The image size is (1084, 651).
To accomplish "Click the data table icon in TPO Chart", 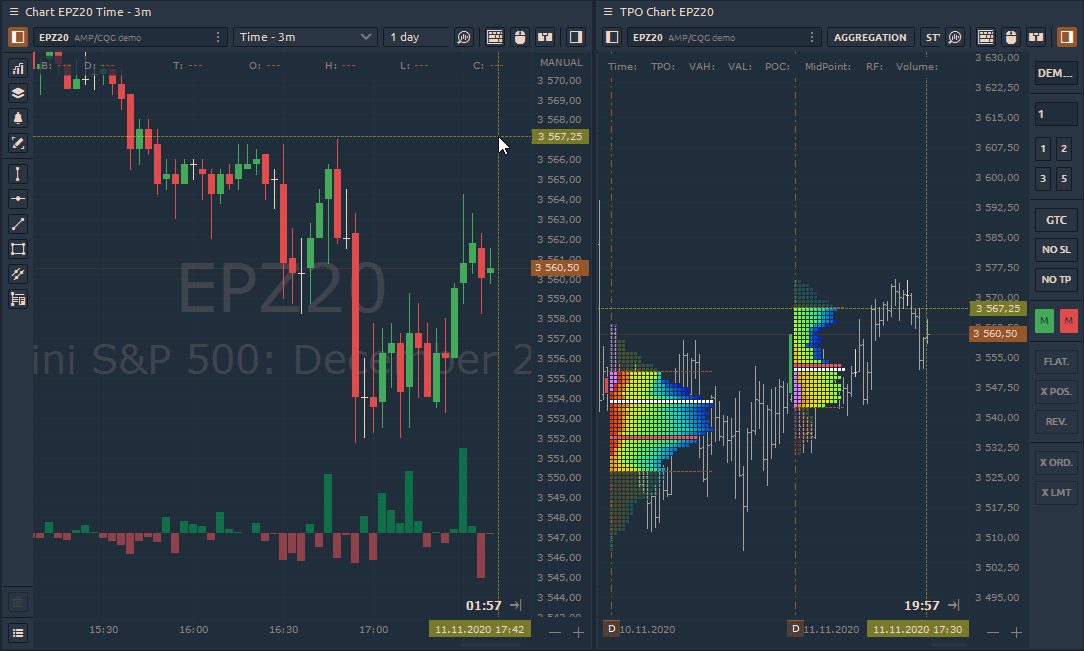I will pos(986,37).
